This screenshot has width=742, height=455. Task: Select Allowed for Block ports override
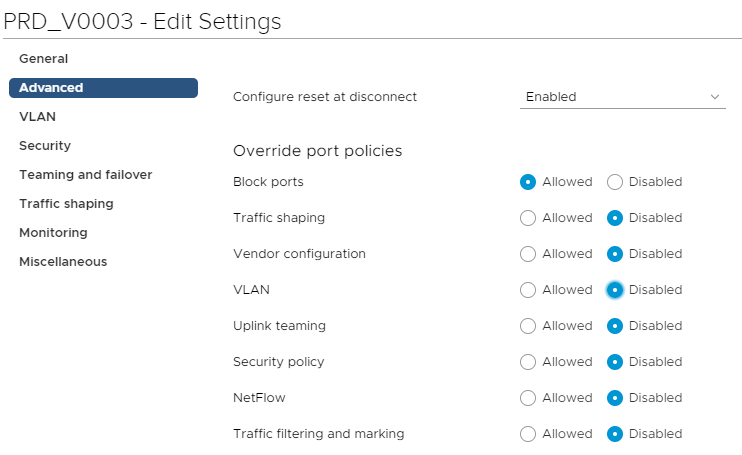(x=528, y=182)
